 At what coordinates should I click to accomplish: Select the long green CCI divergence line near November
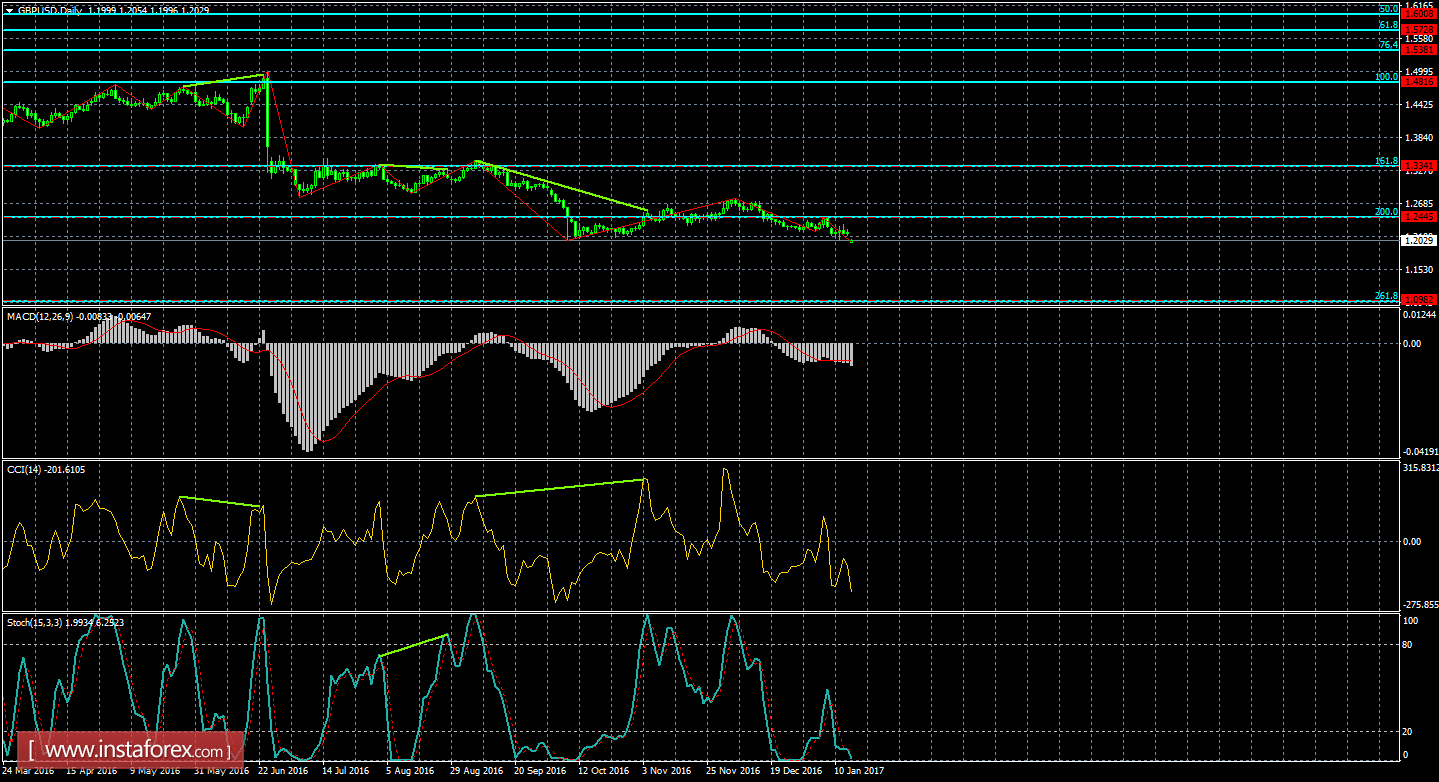tap(559, 488)
